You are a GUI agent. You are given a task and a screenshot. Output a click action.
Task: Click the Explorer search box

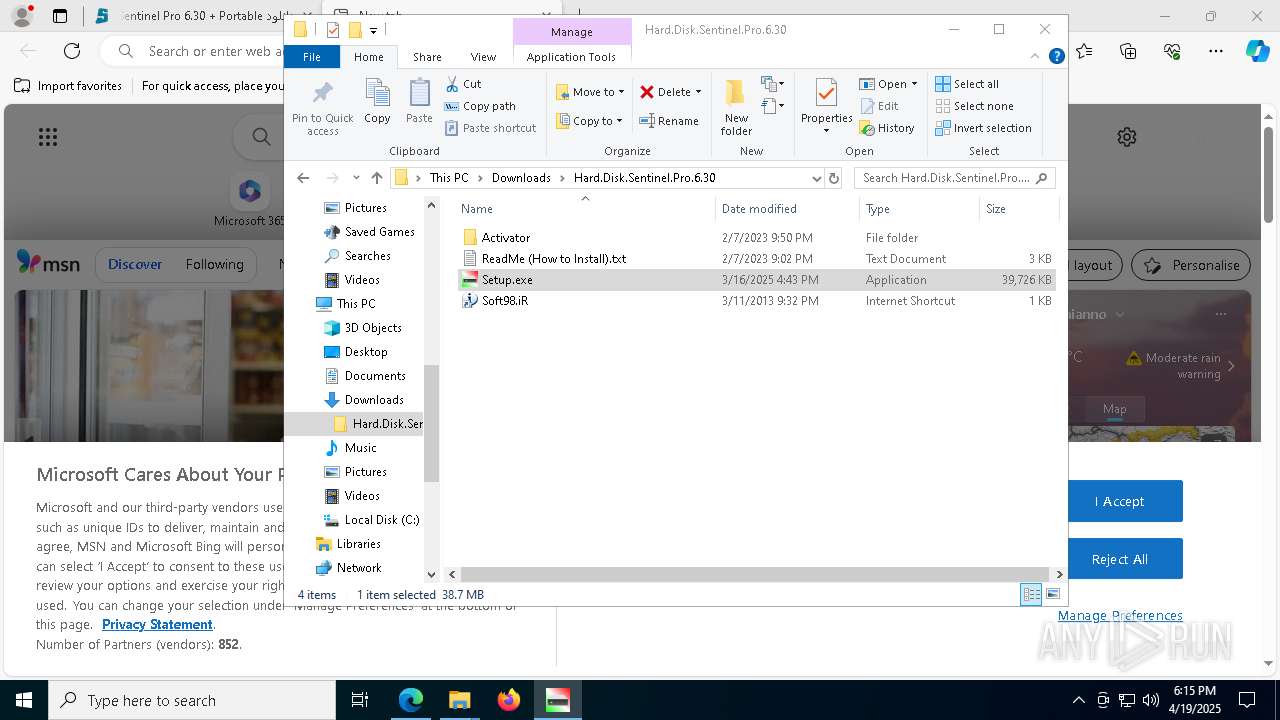(954, 178)
